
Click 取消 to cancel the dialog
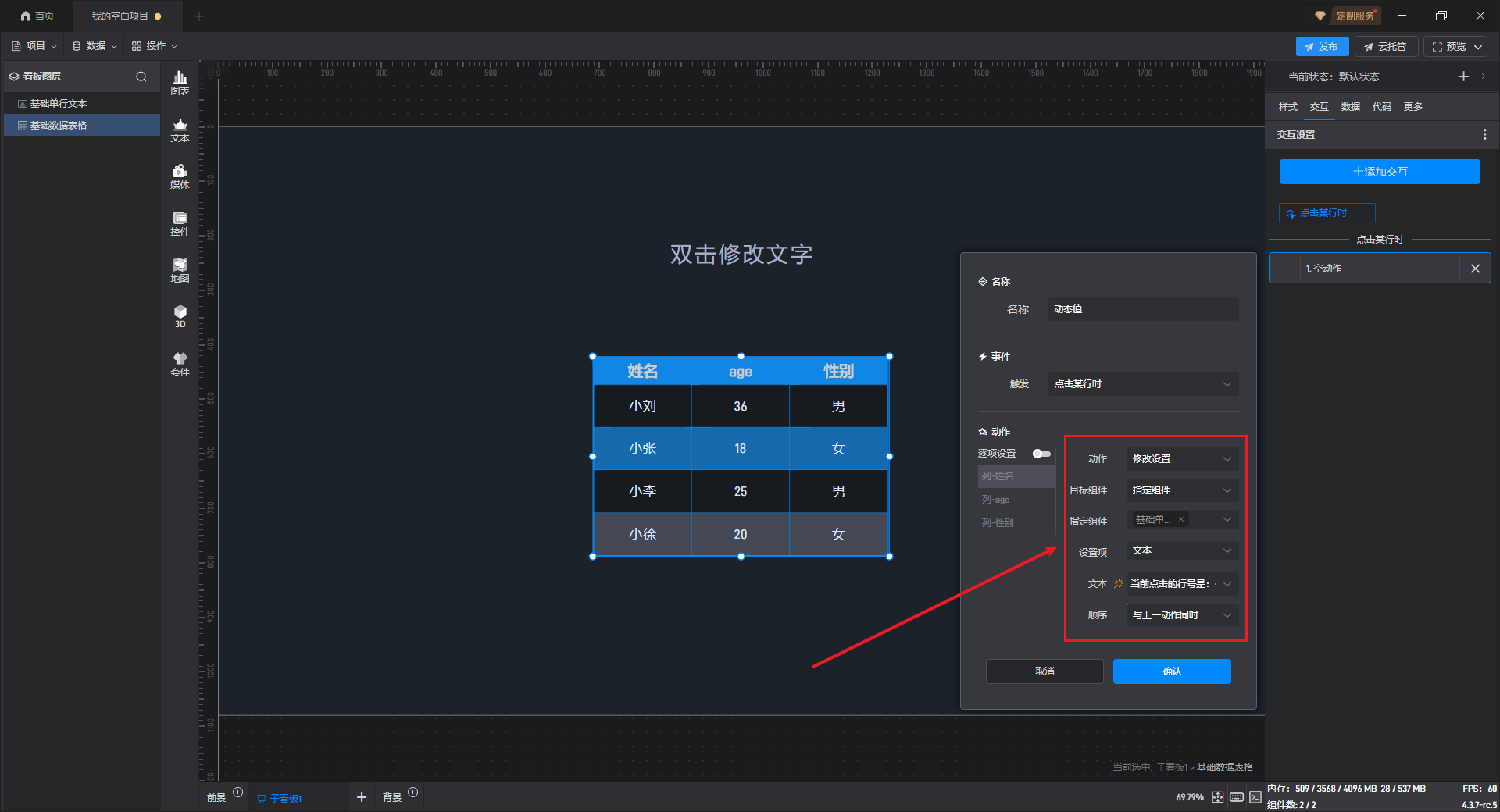point(1045,671)
